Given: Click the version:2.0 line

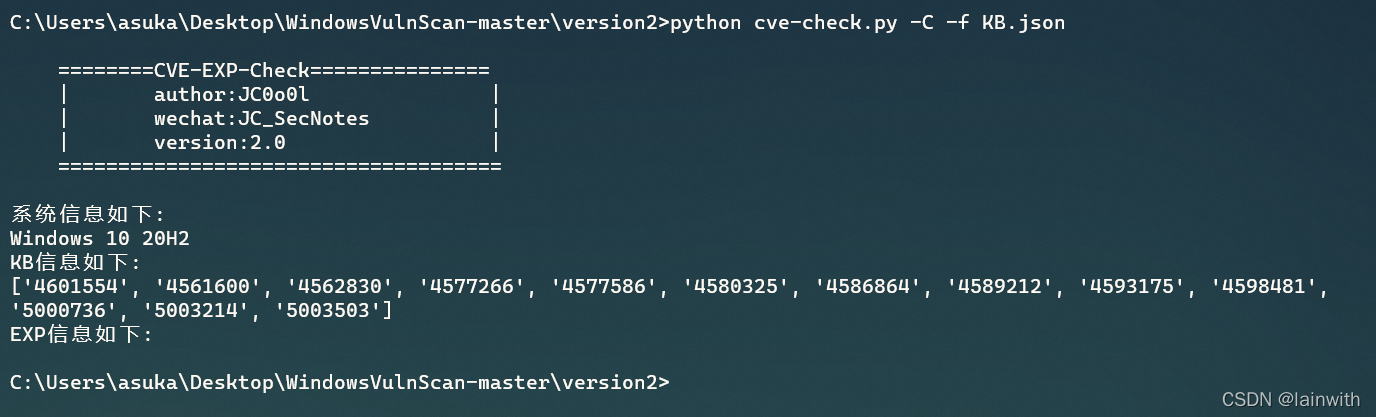Looking at the screenshot, I should pyautogui.click(x=220, y=142).
